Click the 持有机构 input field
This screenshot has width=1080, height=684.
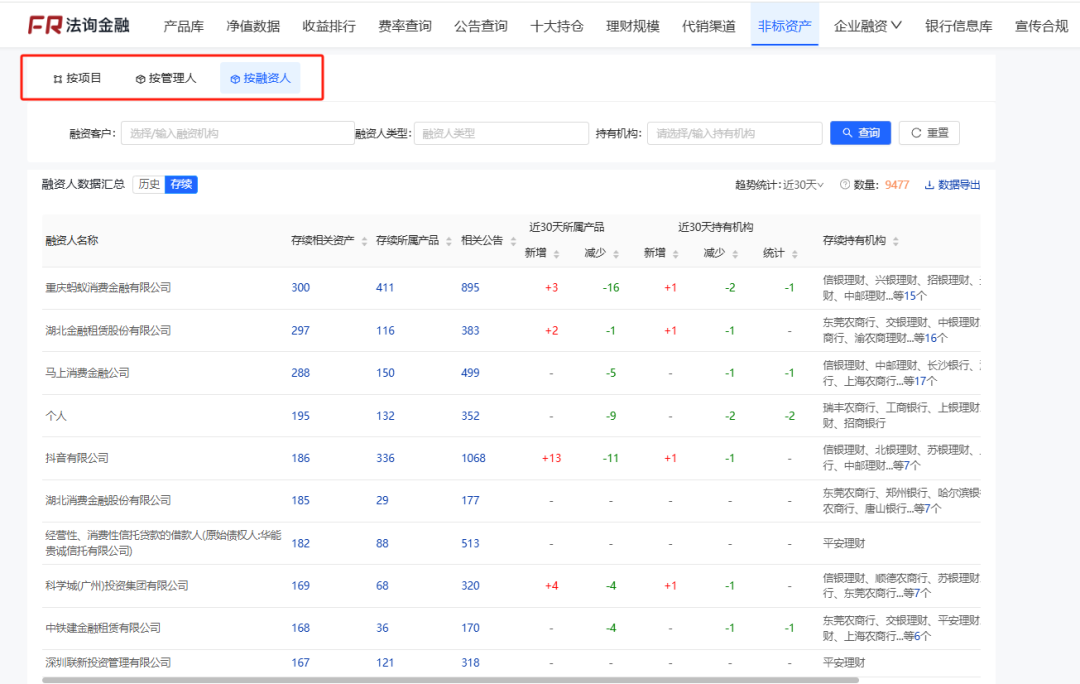[735, 132]
